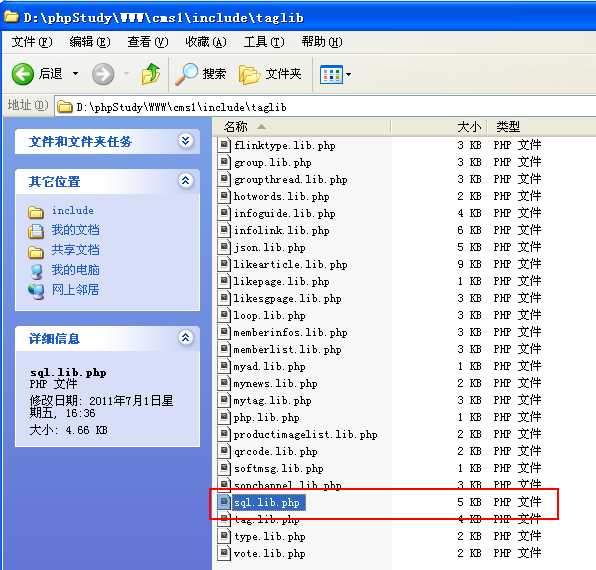Click the highlighted sql.lib.php file name
This screenshot has height=570, width=596.
tap(268, 502)
